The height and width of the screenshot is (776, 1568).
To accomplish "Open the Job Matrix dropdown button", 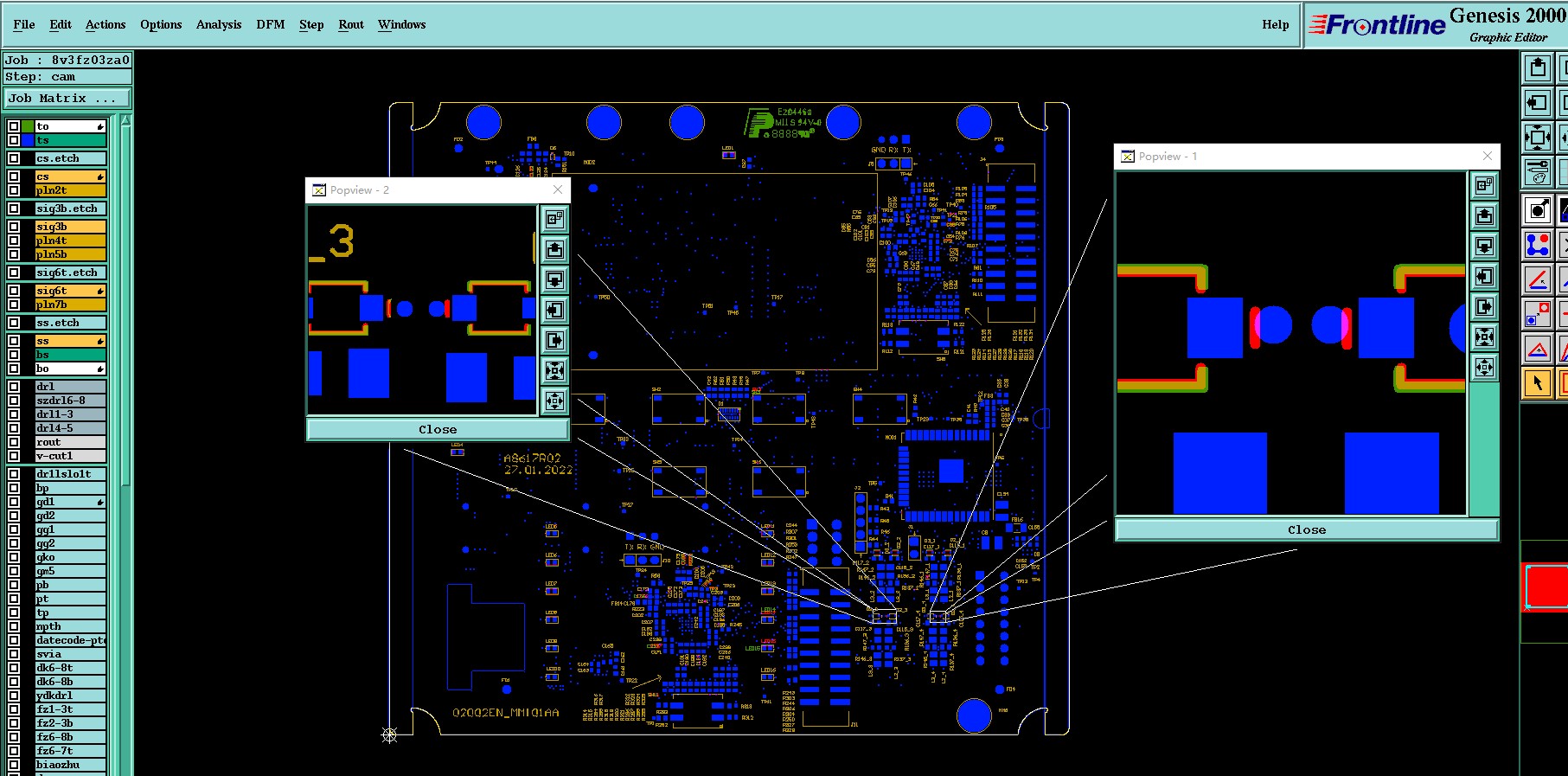I will point(67,99).
